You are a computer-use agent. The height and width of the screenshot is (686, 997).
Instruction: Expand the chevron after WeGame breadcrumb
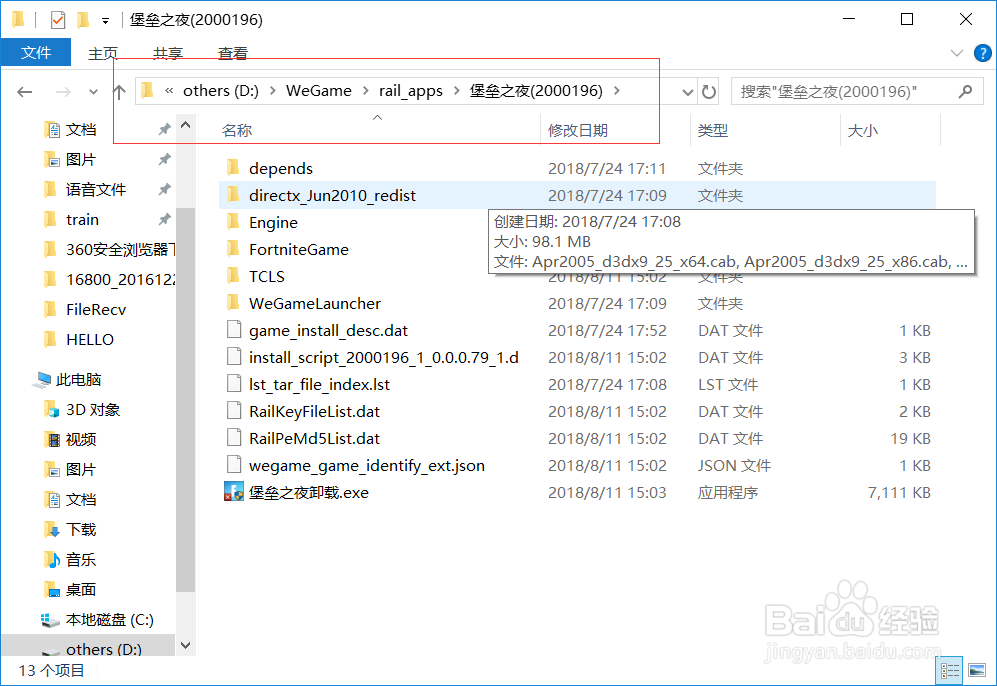(366, 91)
